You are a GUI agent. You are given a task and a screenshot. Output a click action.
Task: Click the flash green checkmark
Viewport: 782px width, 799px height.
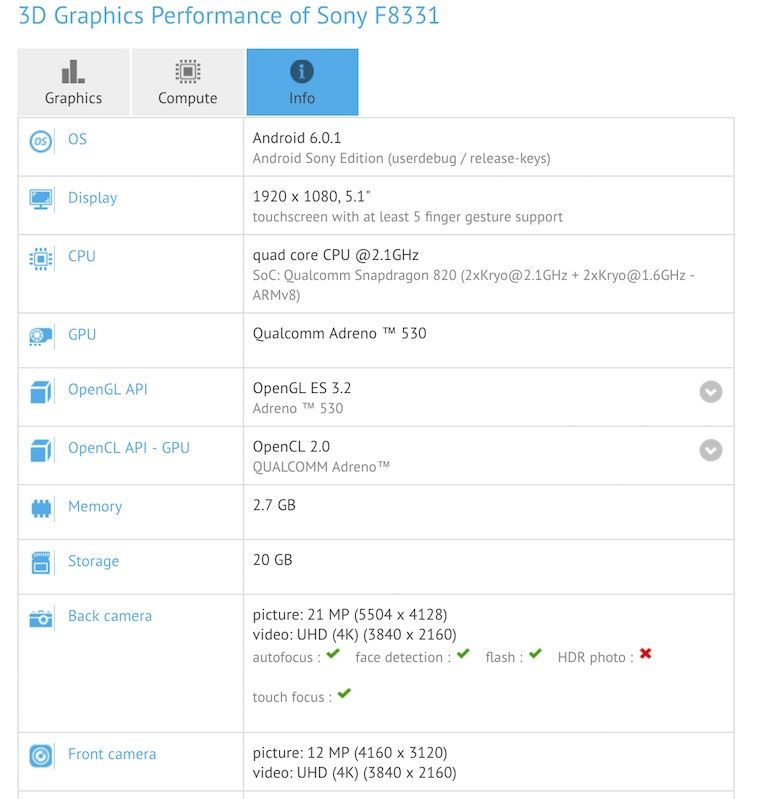pos(535,653)
